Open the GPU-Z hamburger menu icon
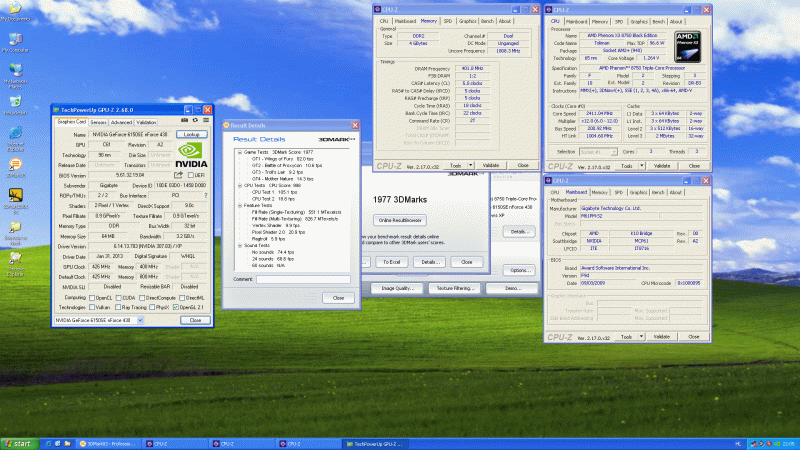The image size is (800, 450). point(206,120)
